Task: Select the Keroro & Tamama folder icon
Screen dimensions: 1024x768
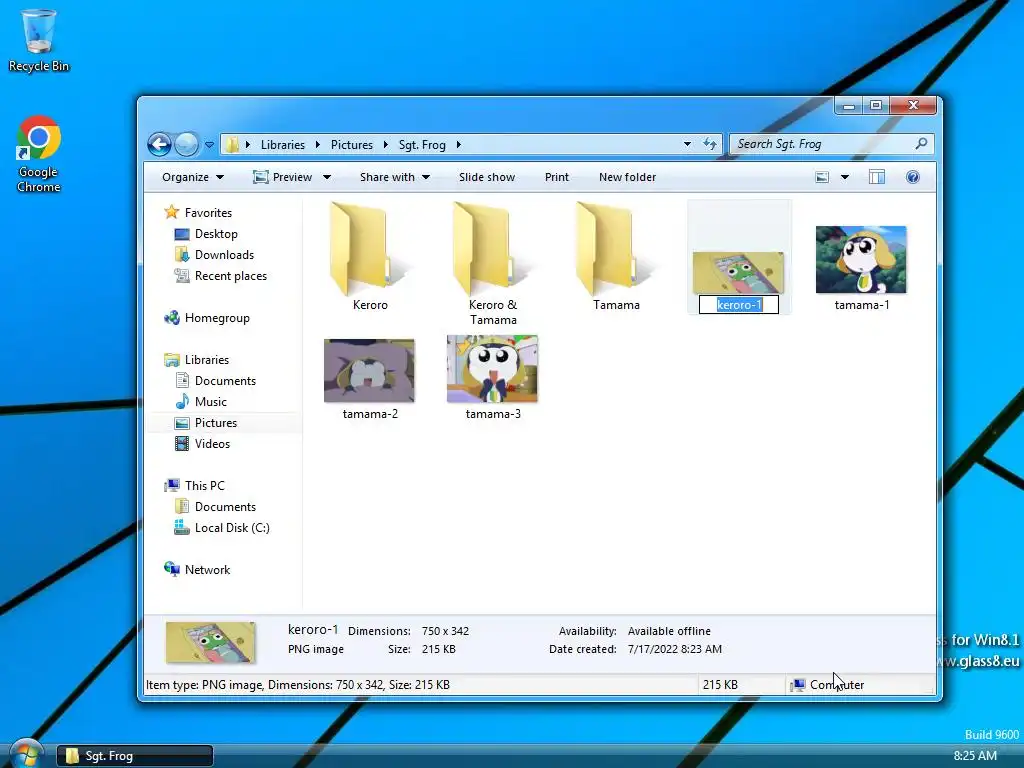Action: click(x=492, y=248)
